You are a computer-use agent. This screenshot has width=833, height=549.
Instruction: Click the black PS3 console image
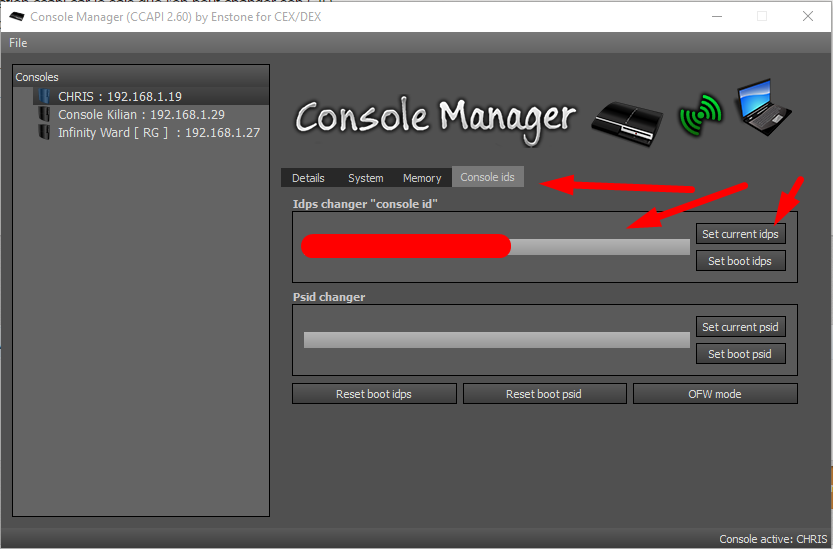pyautogui.click(x=627, y=123)
